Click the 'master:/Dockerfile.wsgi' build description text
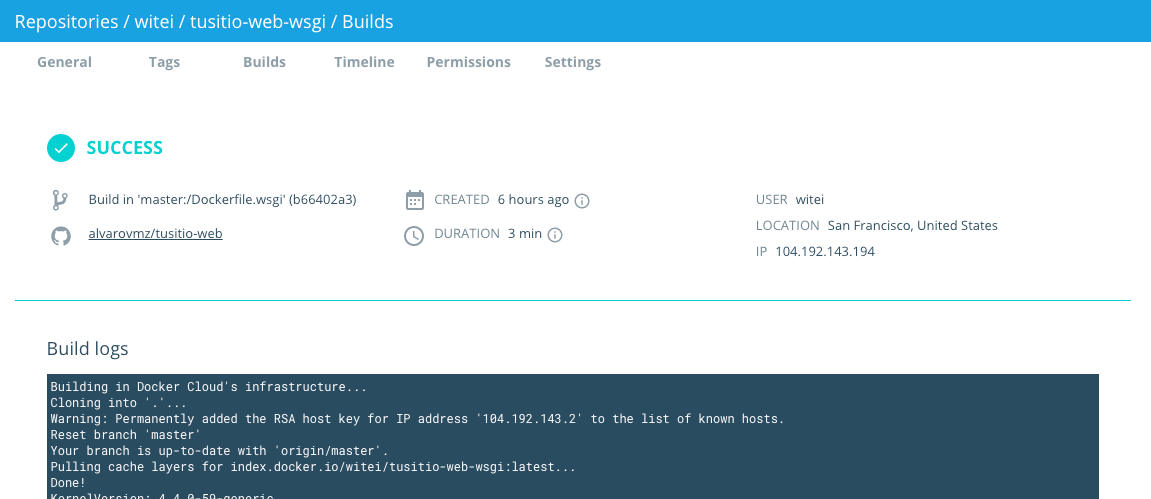Screen dimensions: 1151x499 coord(222,200)
